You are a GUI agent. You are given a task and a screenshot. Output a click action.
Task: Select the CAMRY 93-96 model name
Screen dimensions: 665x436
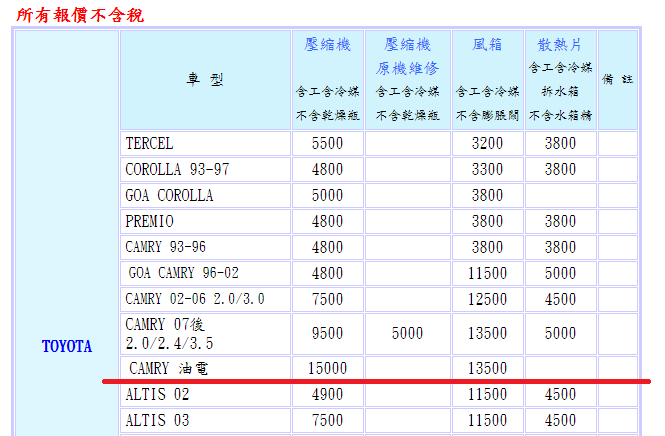click(x=165, y=247)
